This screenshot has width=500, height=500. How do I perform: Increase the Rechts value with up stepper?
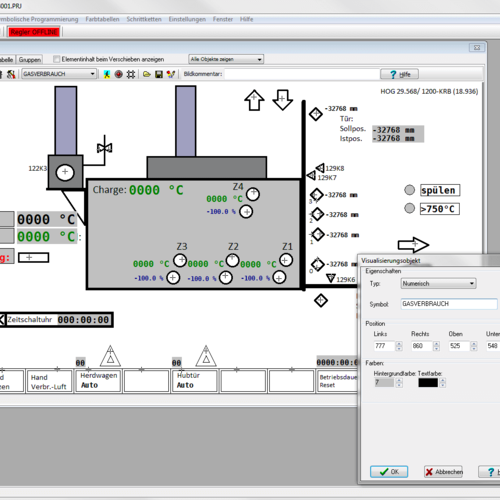point(436,344)
